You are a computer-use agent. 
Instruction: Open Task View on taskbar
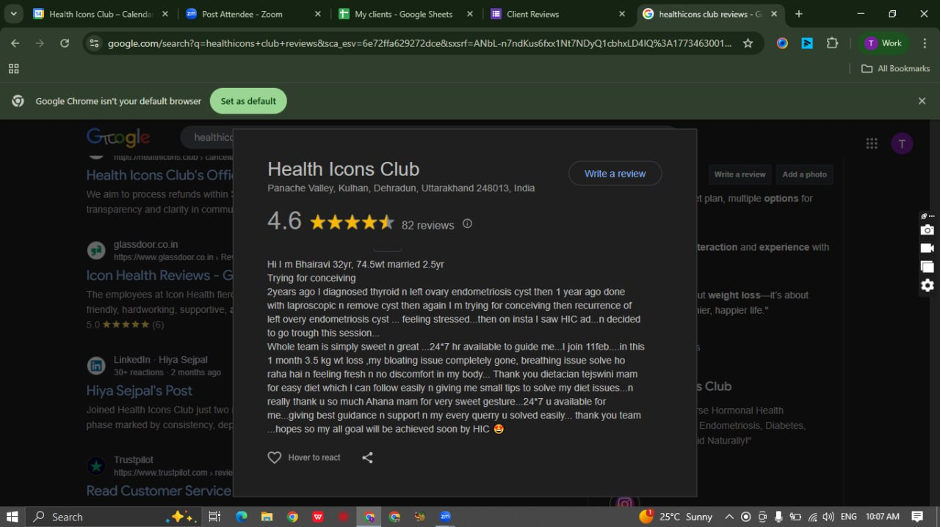(214, 516)
